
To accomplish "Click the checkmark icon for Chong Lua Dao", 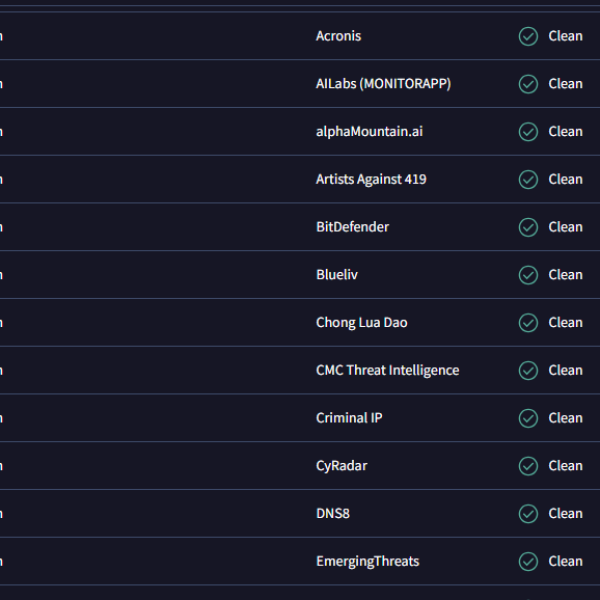I will (x=528, y=323).
